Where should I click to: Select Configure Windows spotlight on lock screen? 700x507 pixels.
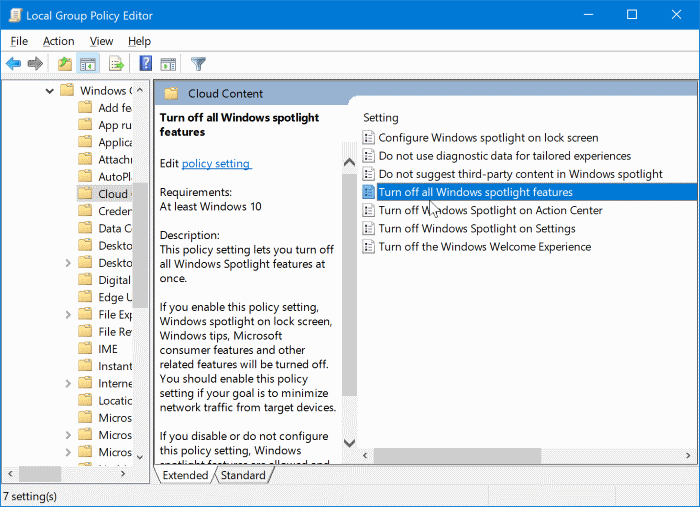click(x=488, y=137)
